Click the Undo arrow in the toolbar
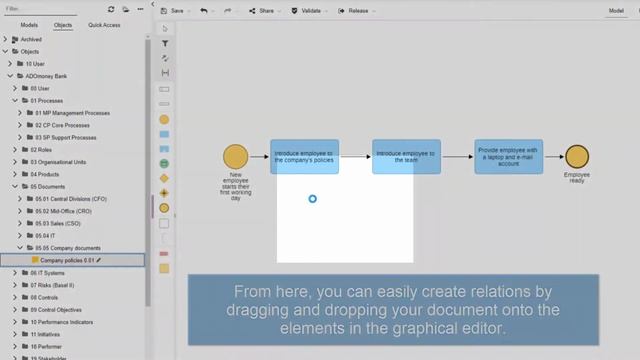 point(204,11)
